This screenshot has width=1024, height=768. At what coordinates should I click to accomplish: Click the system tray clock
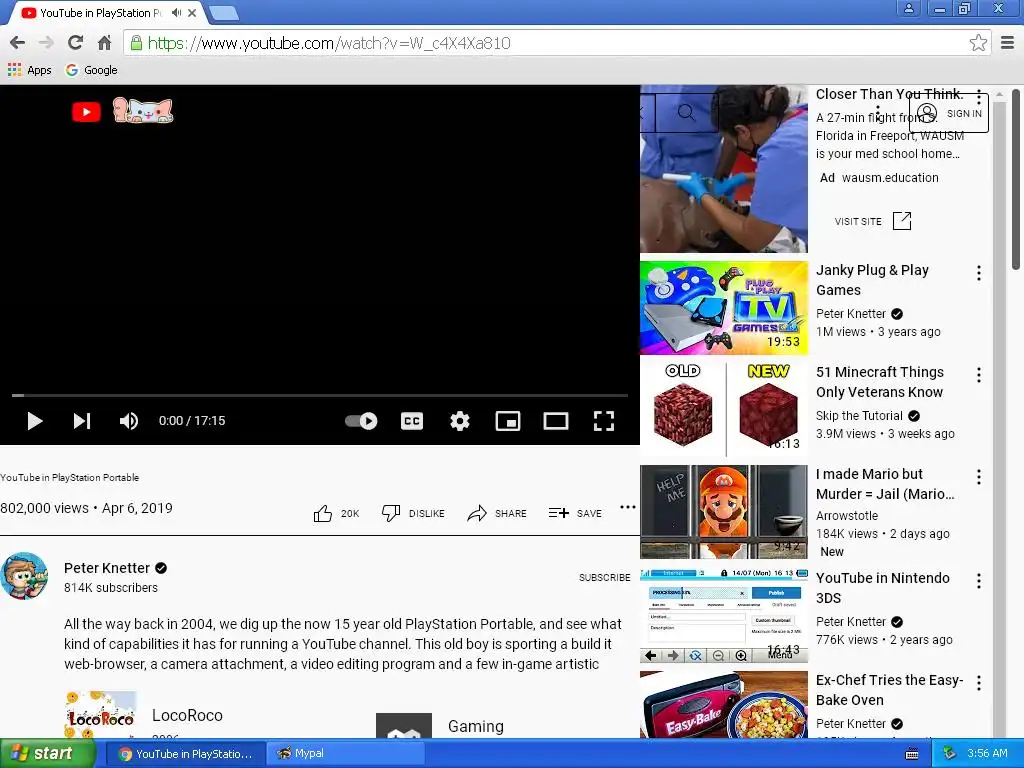[x=987, y=754]
